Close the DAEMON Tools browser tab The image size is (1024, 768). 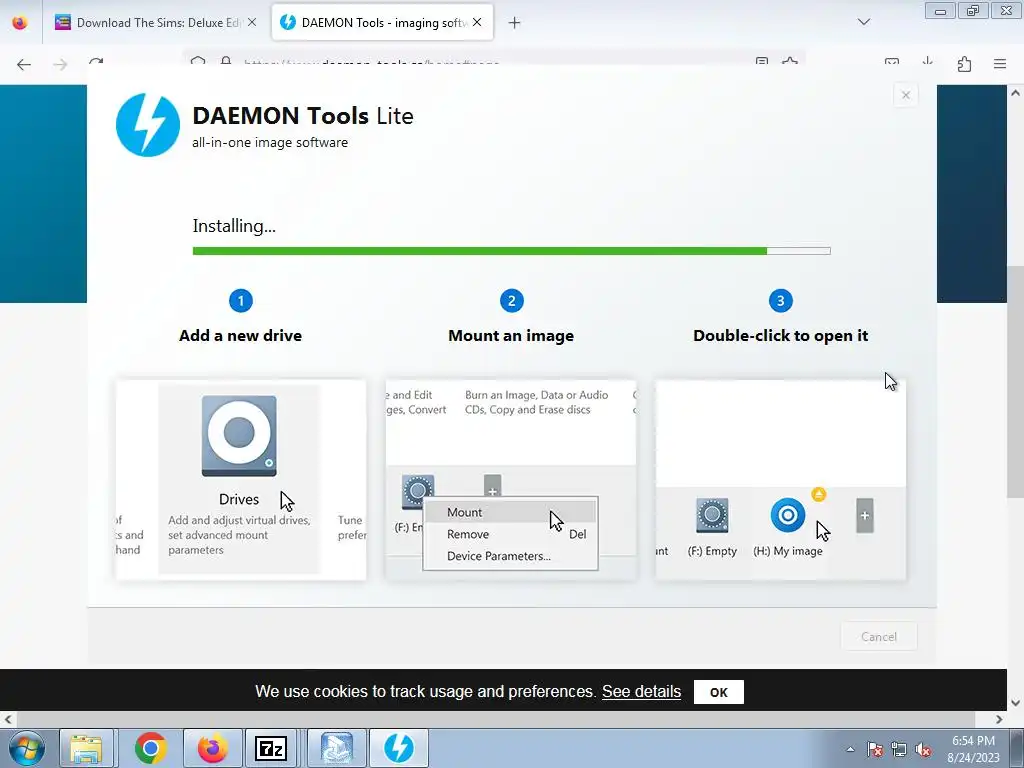pos(477,23)
